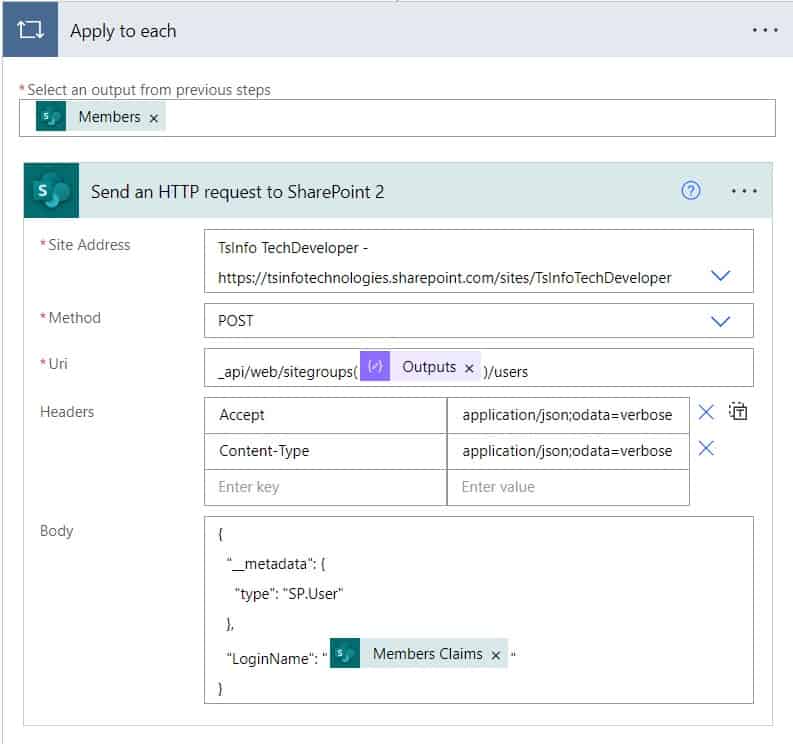Delete the Content-Type header row
The height and width of the screenshot is (744, 793).
pyautogui.click(x=706, y=448)
